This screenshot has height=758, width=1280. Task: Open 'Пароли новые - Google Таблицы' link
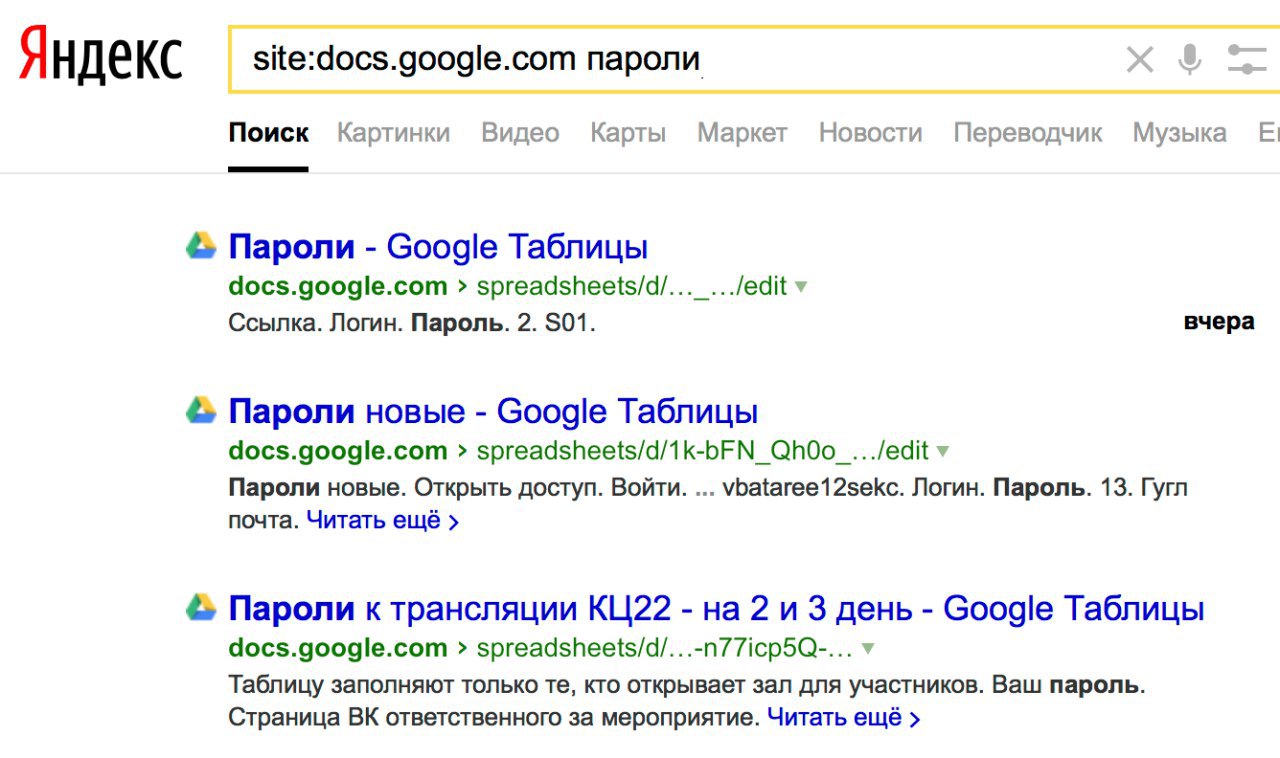click(x=493, y=411)
